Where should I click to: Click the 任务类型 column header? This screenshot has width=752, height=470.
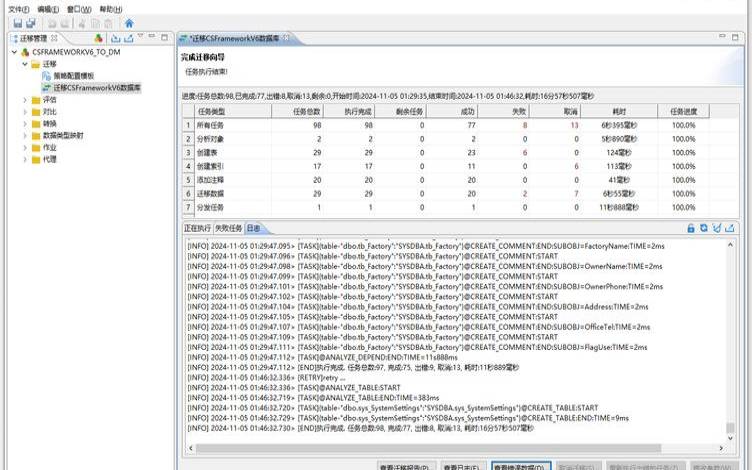tap(233, 111)
